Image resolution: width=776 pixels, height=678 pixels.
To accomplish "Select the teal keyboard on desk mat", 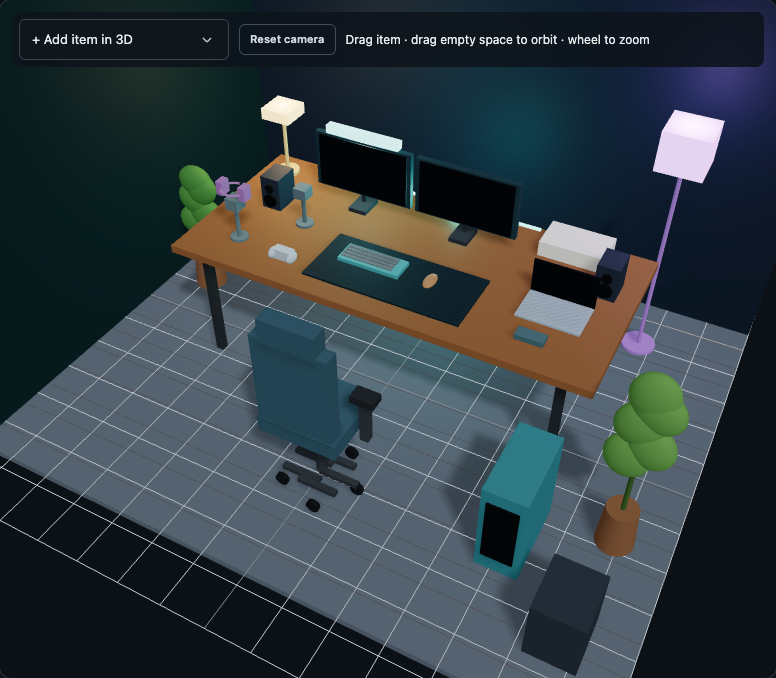I will tap(373, 260).
